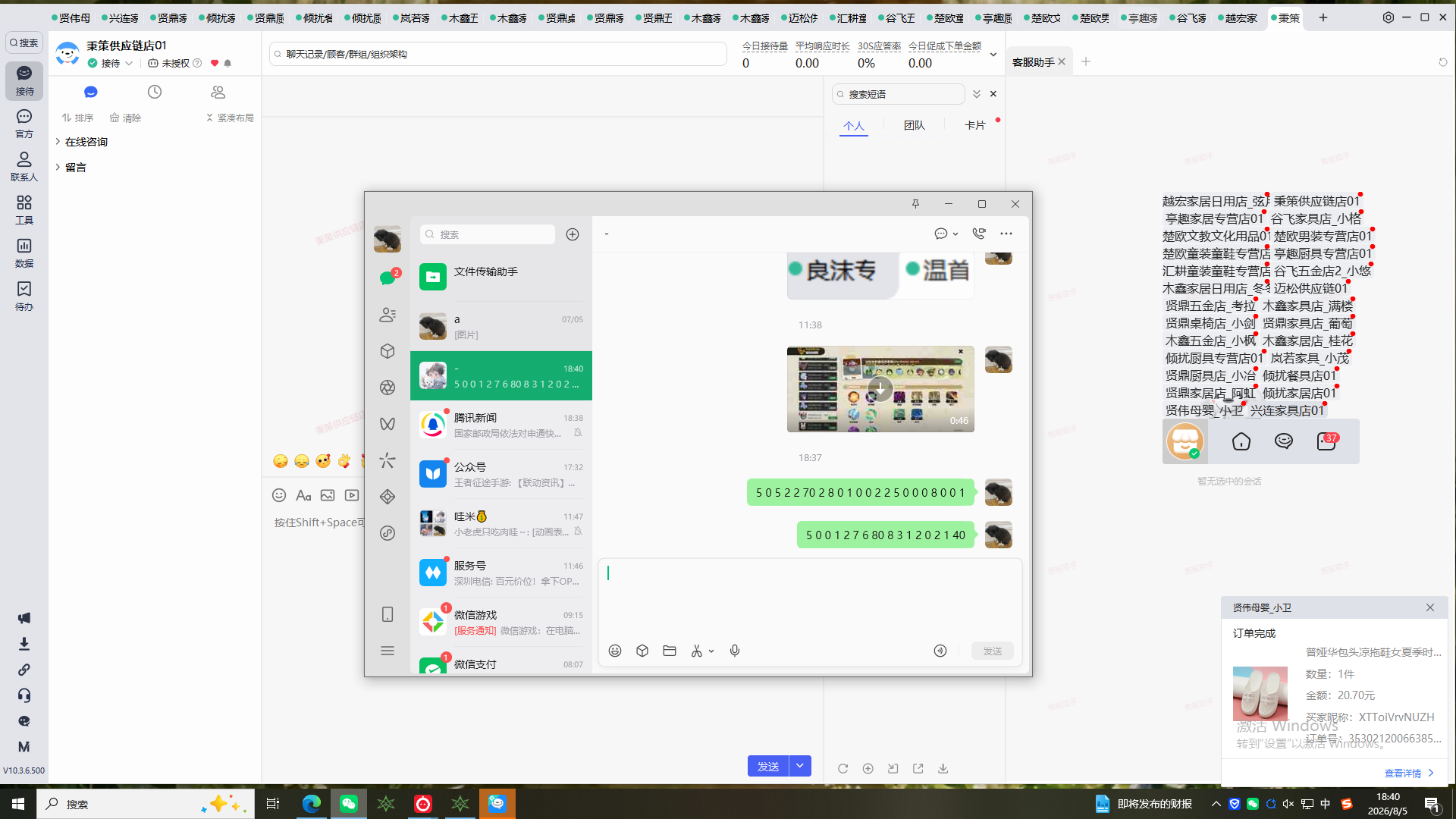Click WeChat voice input microphone icon
Viewport: 1456px width, 819px height.
(x=735, y=651)
